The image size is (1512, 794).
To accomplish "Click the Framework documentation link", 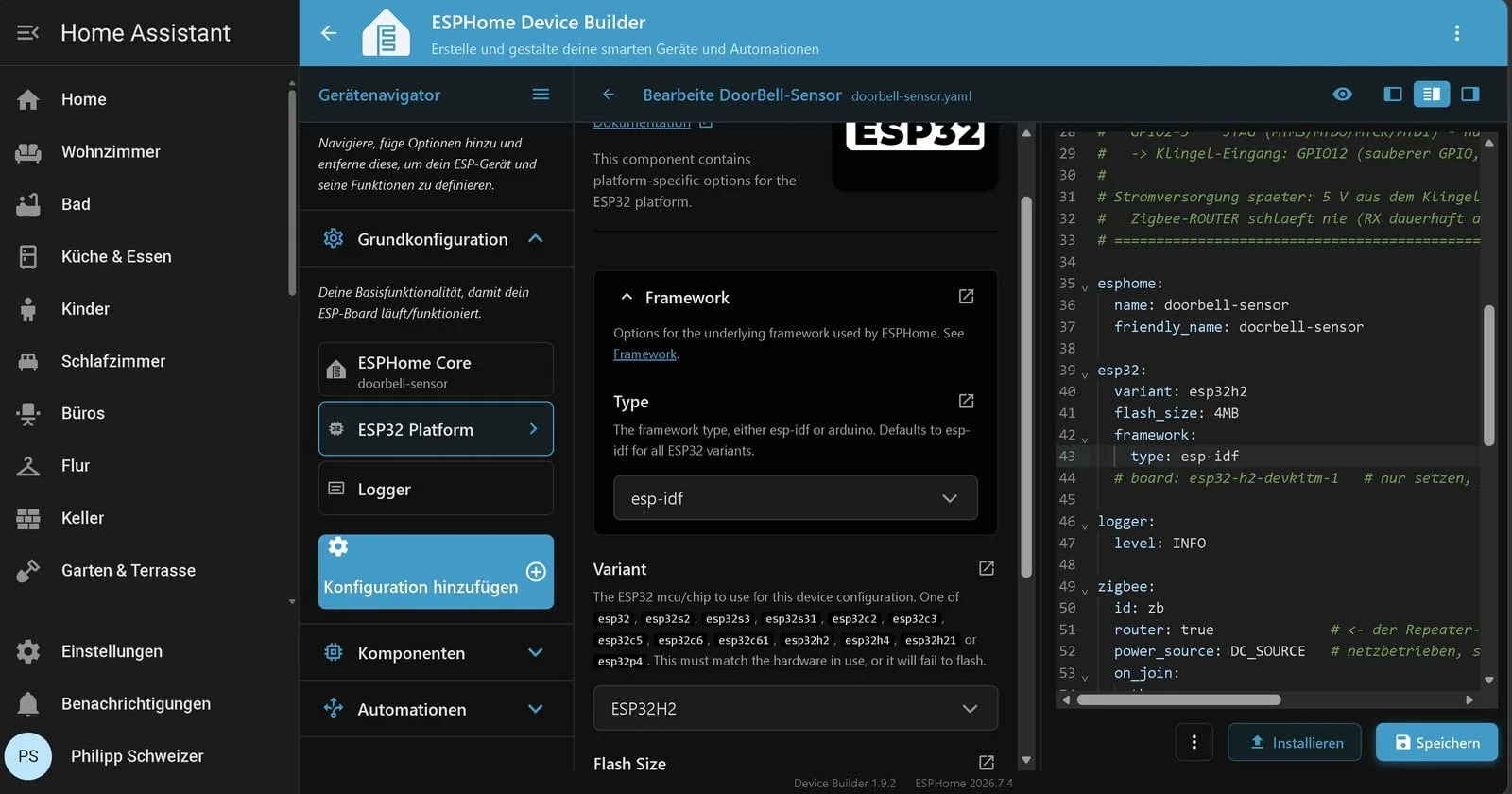I will 644,354.
